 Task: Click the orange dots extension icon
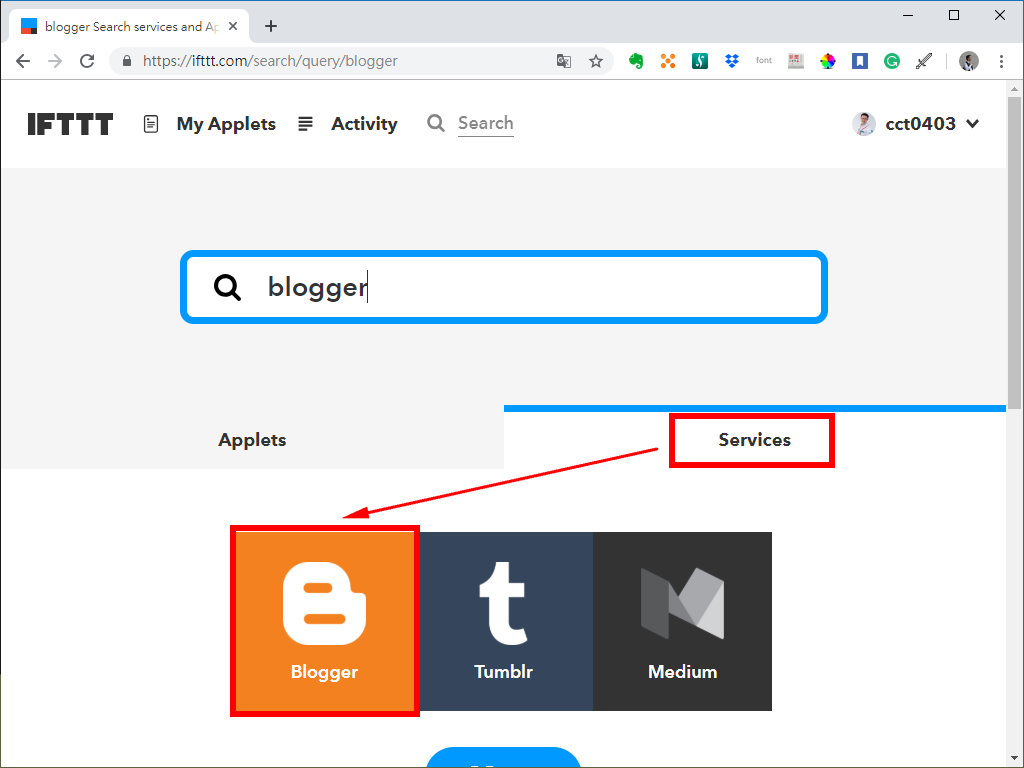point(667,61)
